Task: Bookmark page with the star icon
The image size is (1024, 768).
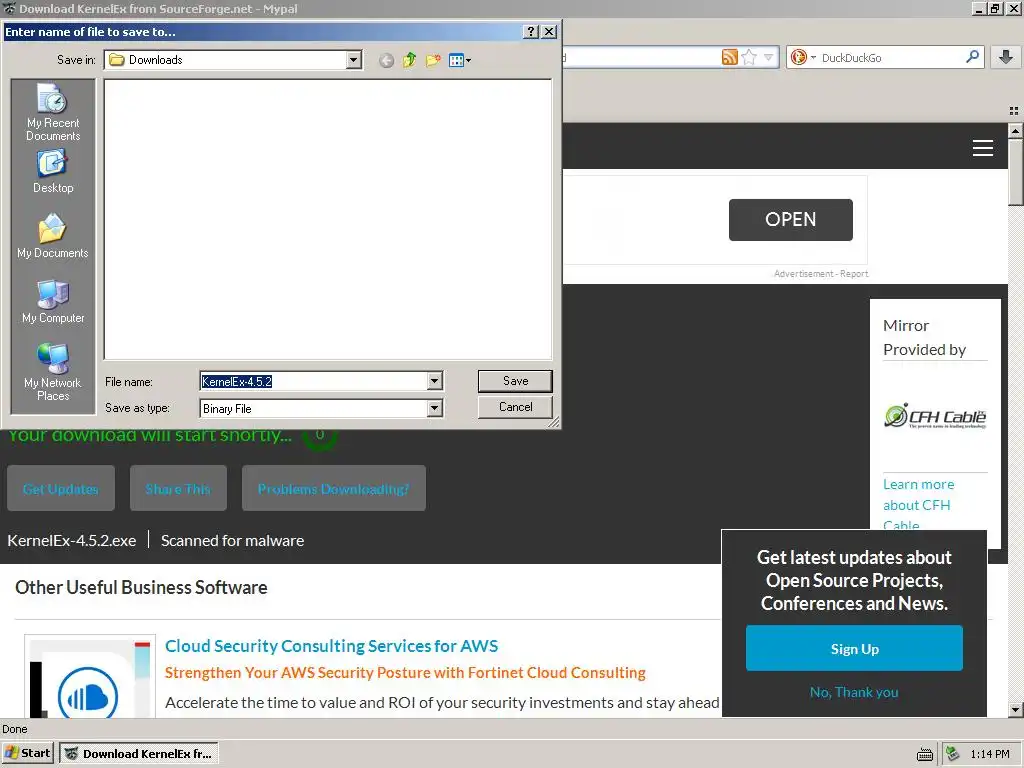Action: pyautogui.click(x=749, y=57)
